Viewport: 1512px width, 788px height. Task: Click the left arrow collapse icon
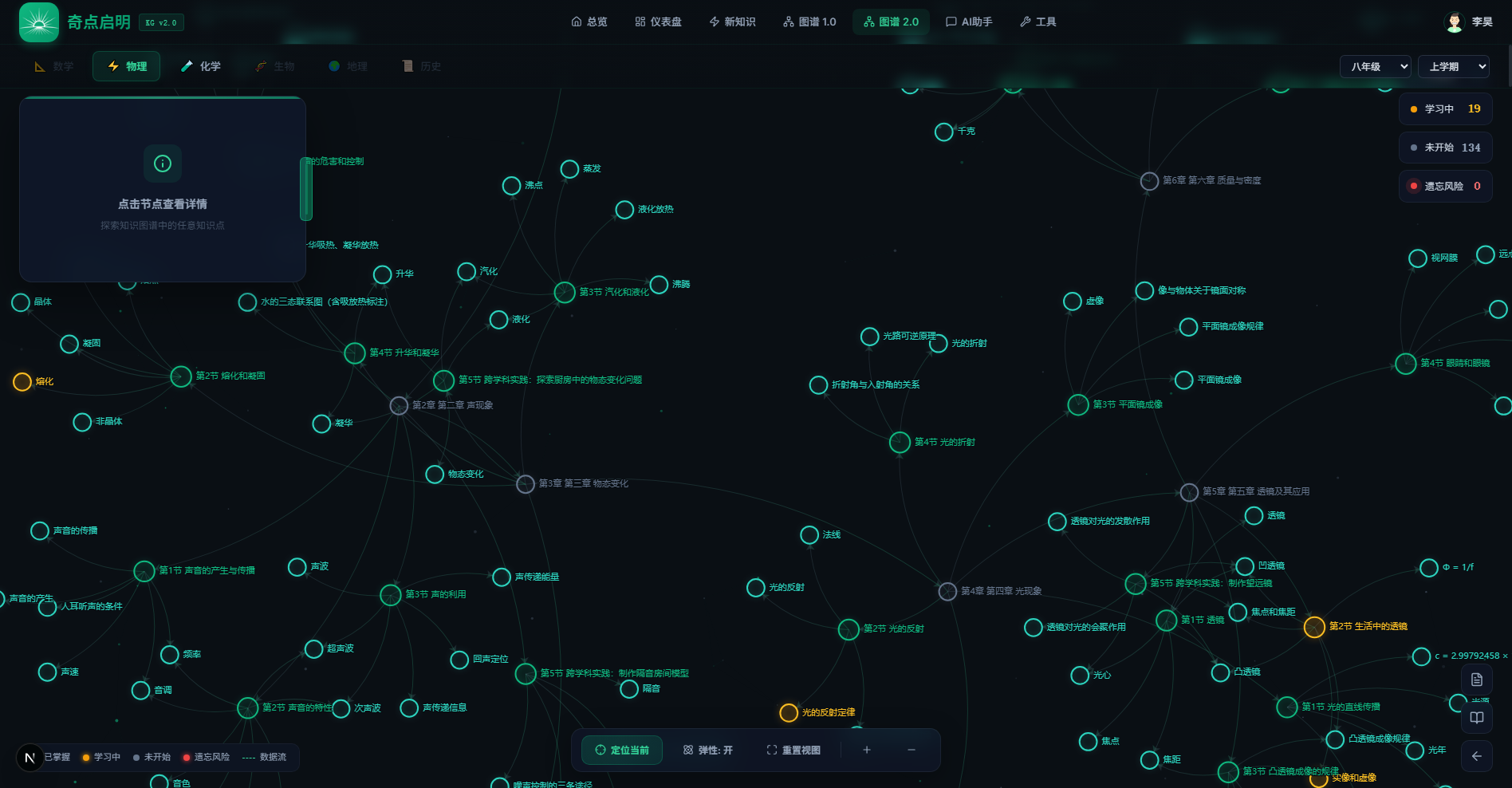coord(1477,756)
